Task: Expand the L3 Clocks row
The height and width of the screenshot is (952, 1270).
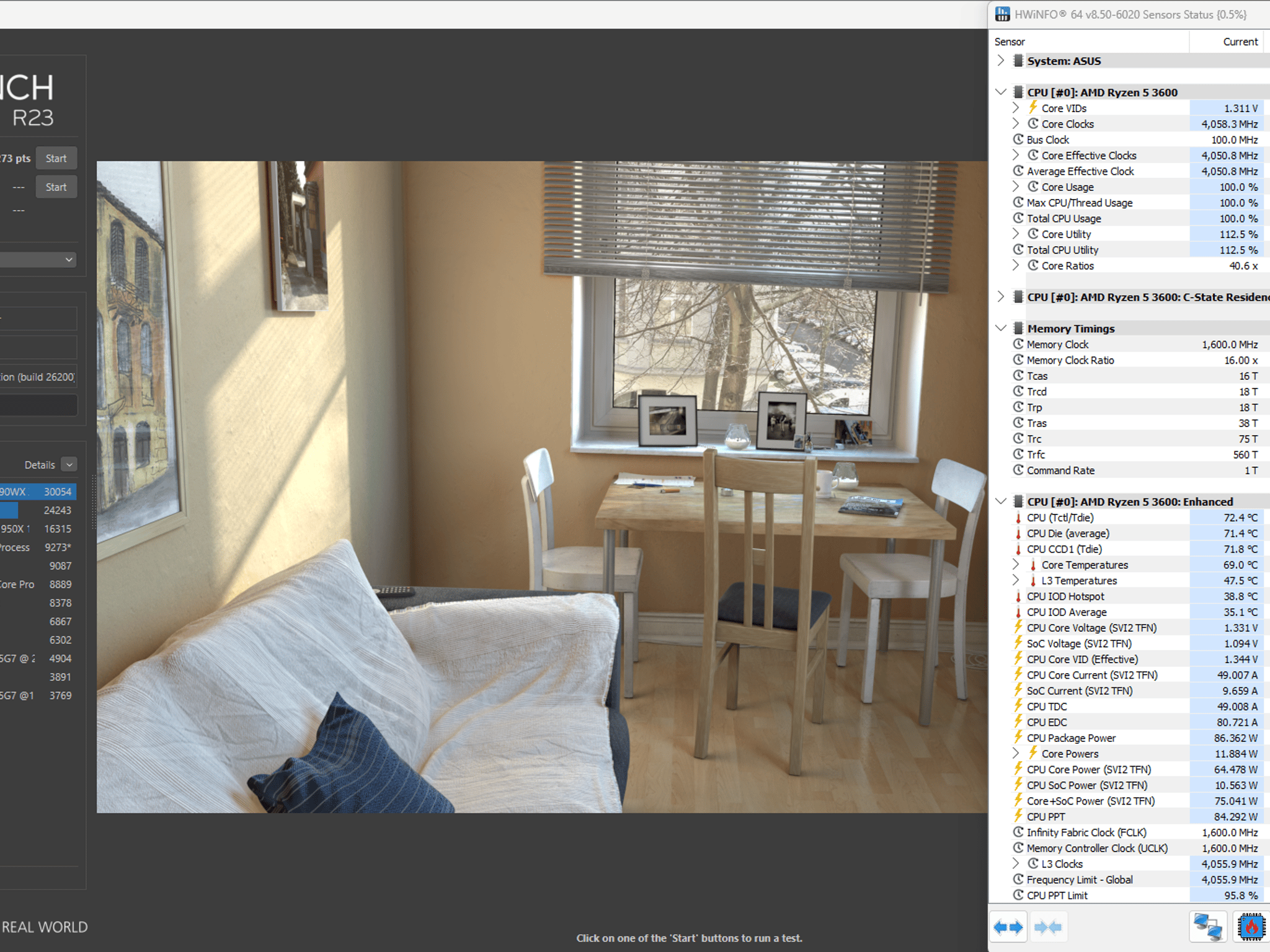Action: 1015,863
